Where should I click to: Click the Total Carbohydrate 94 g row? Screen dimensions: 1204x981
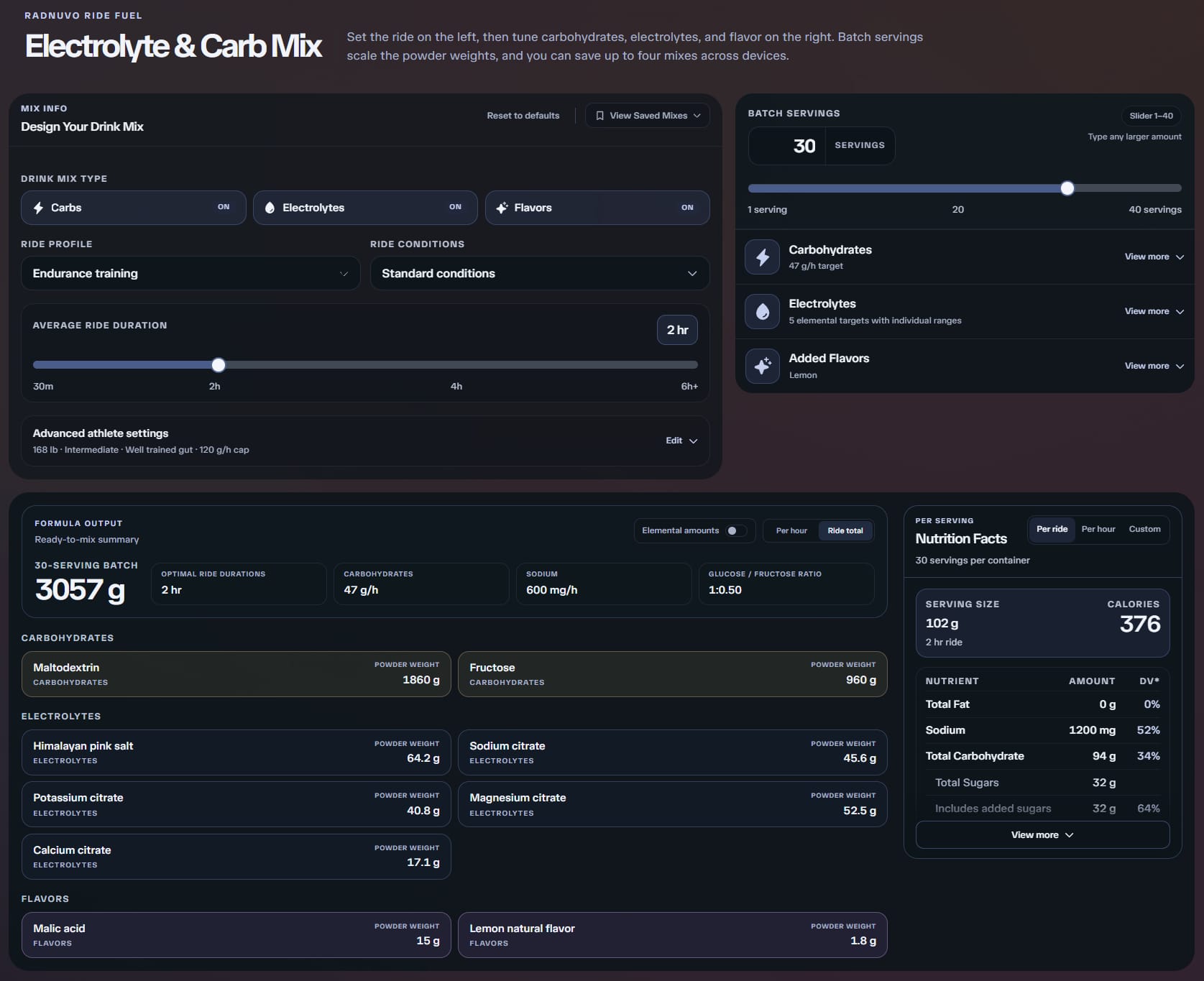tap(1042, 756)
